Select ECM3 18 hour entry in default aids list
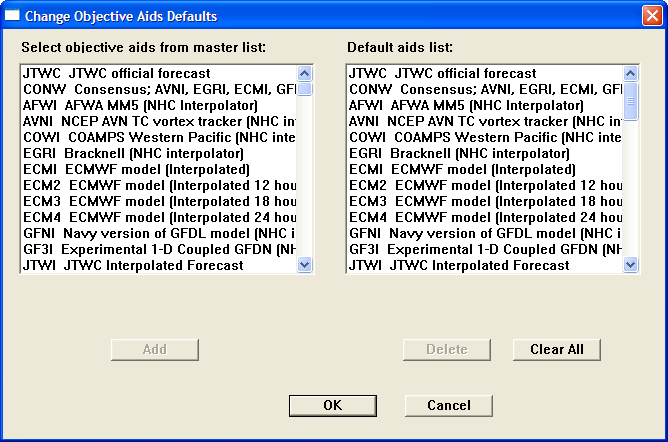The width and height of the screenshot is (668, 442). coord(485,201)
